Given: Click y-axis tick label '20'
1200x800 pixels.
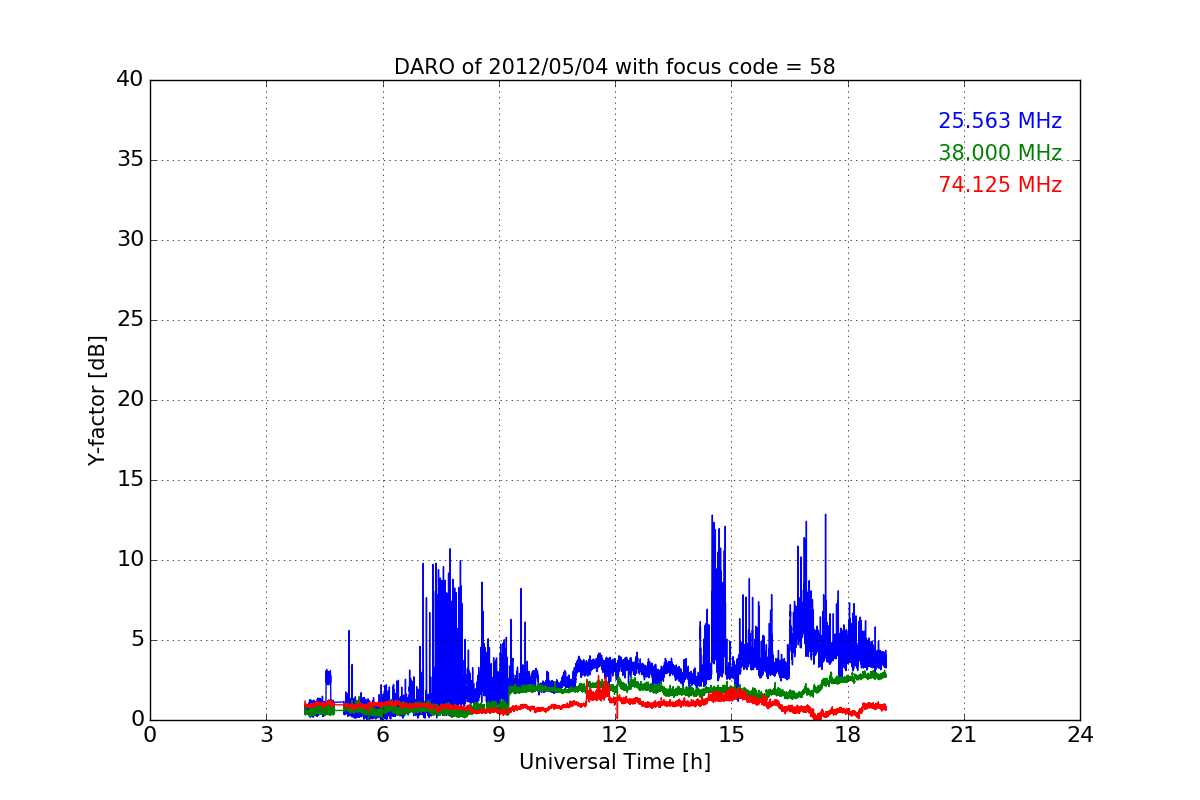Looking at the screenshot, I should [130, 400].
